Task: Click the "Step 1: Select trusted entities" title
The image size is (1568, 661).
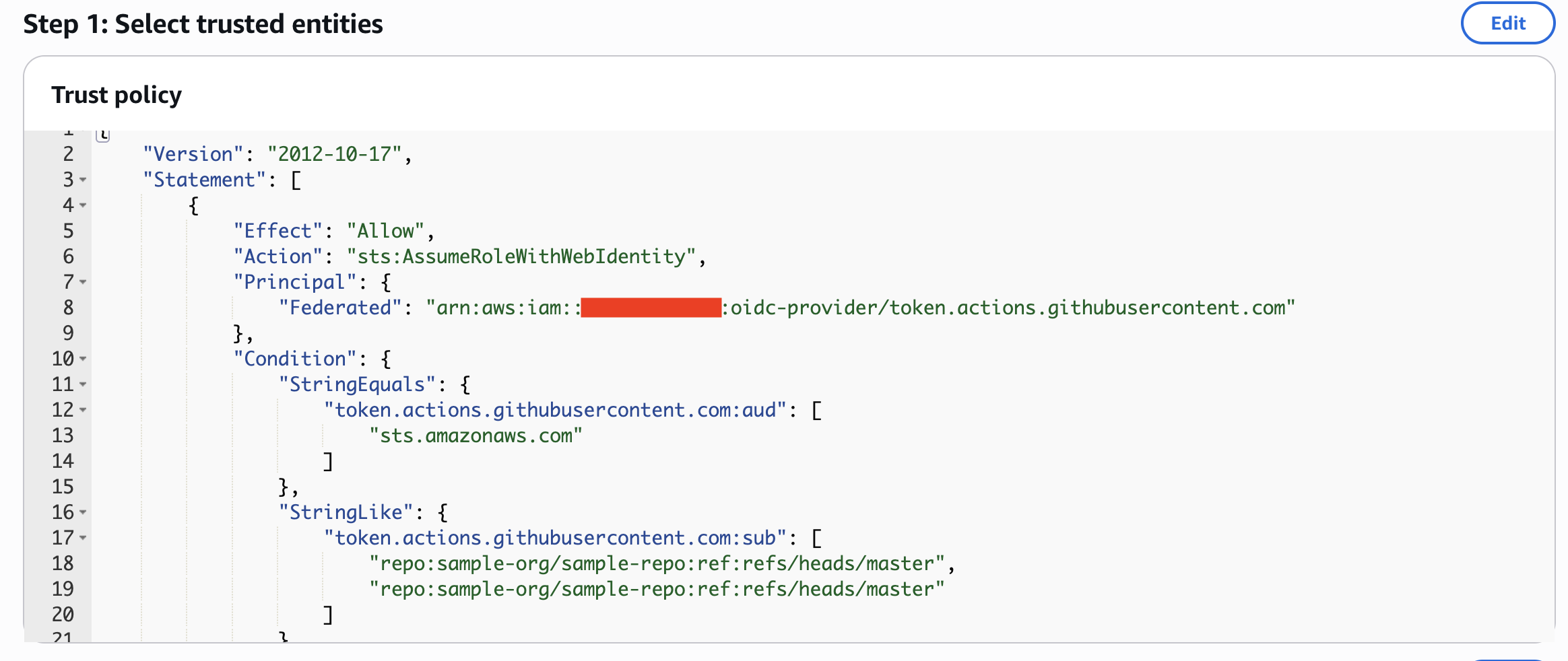Action: point(203,24)
